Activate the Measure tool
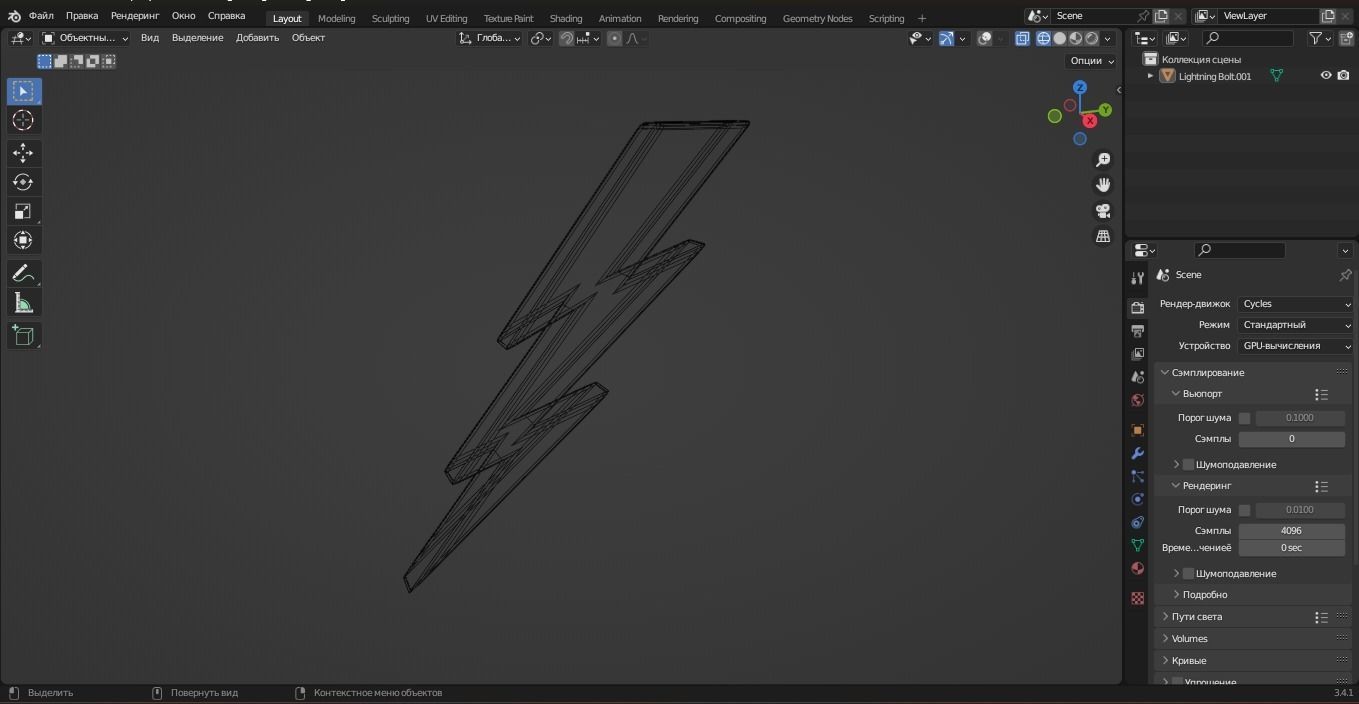 (23, 302)
